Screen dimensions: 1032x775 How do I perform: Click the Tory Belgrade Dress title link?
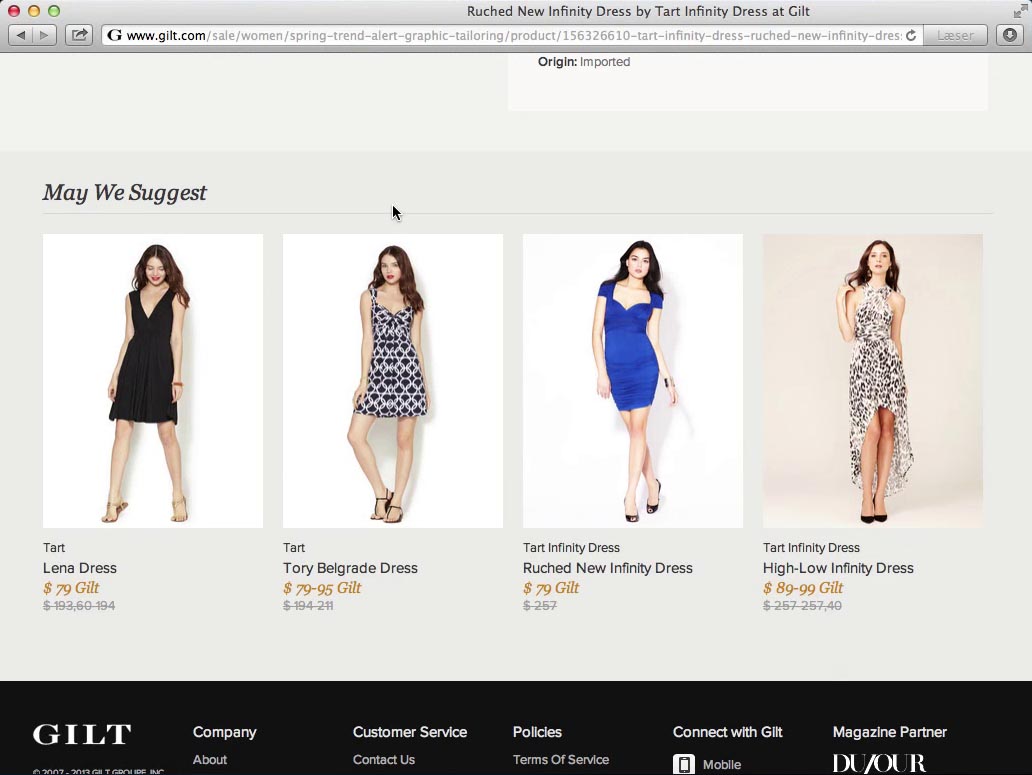350,568
